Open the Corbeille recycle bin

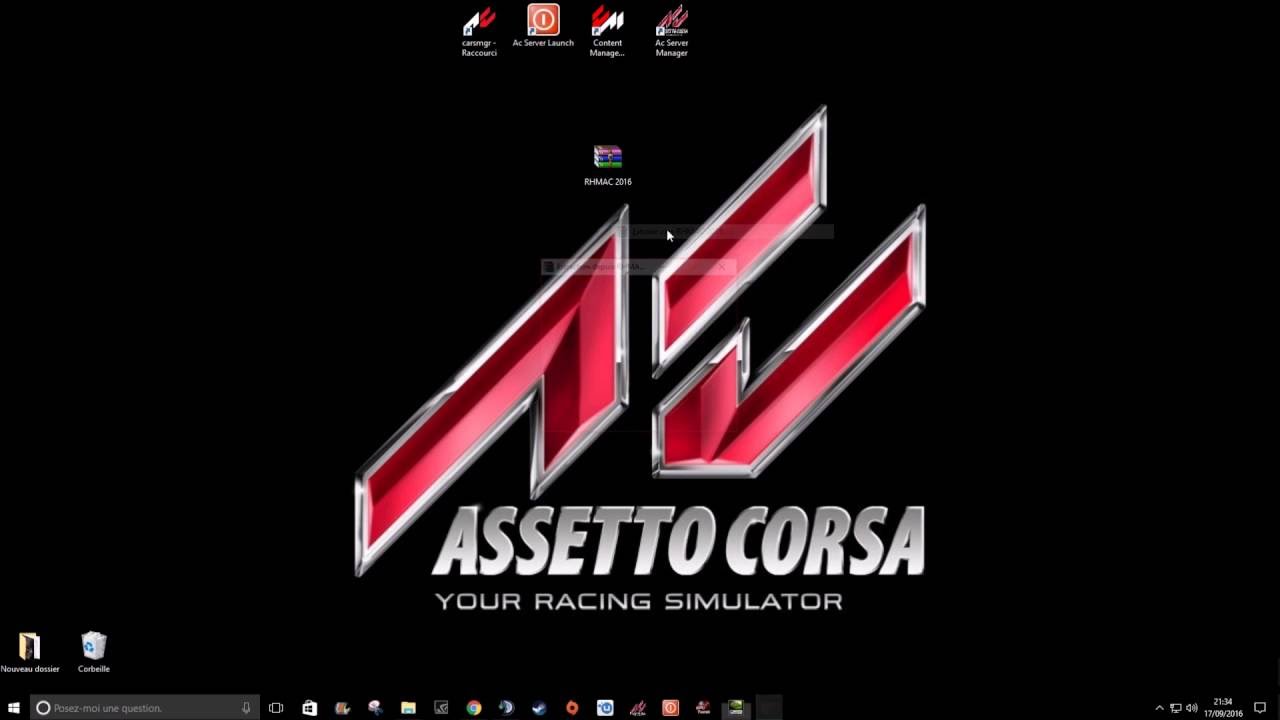click(x=94, y=652)
